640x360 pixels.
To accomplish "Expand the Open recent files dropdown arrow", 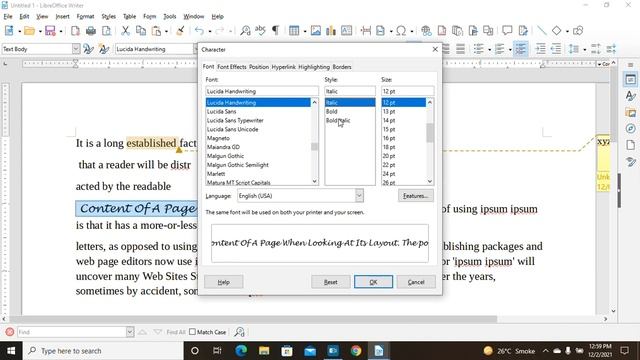I will tap(40, 31).
